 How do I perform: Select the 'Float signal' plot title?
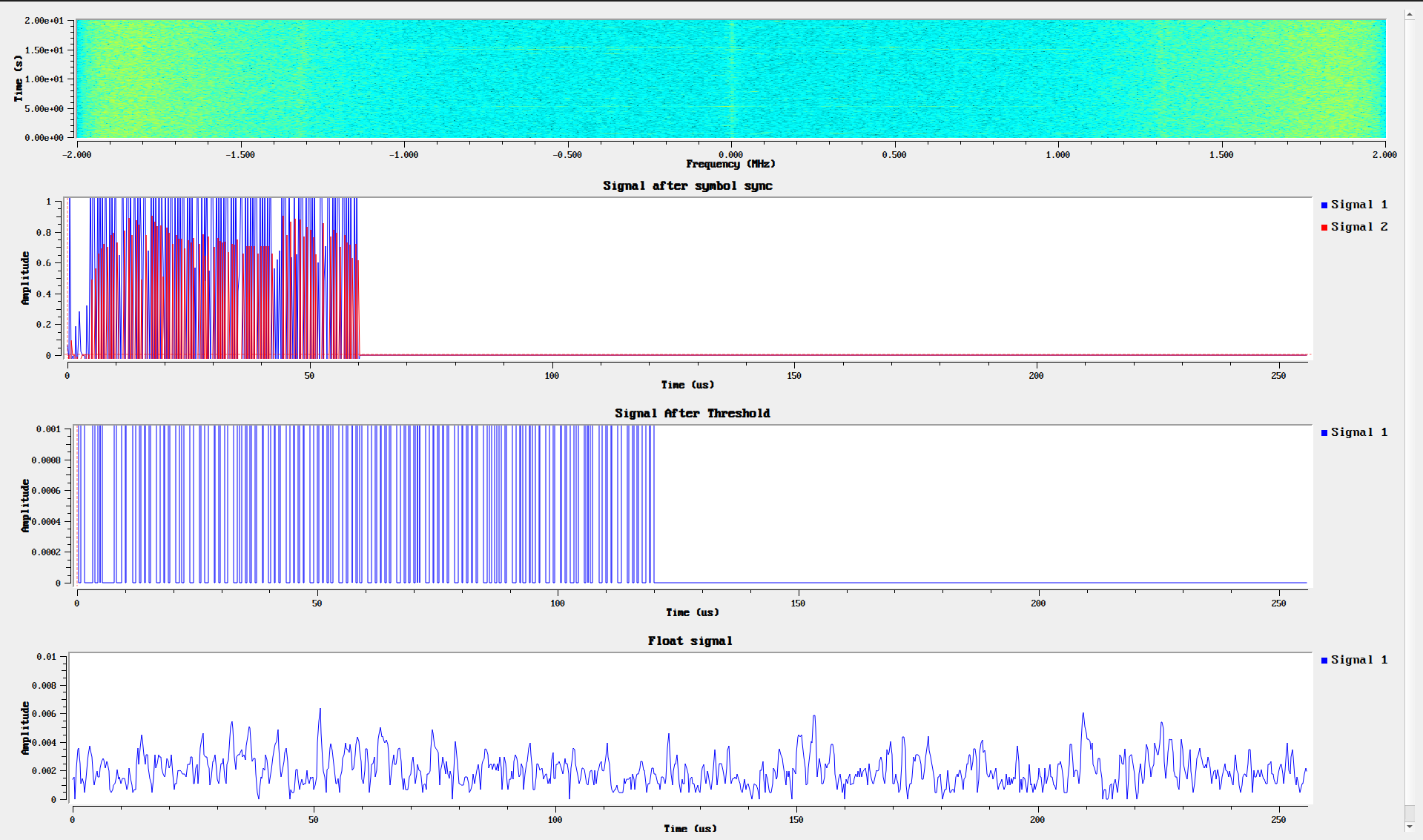pos(690,641)
